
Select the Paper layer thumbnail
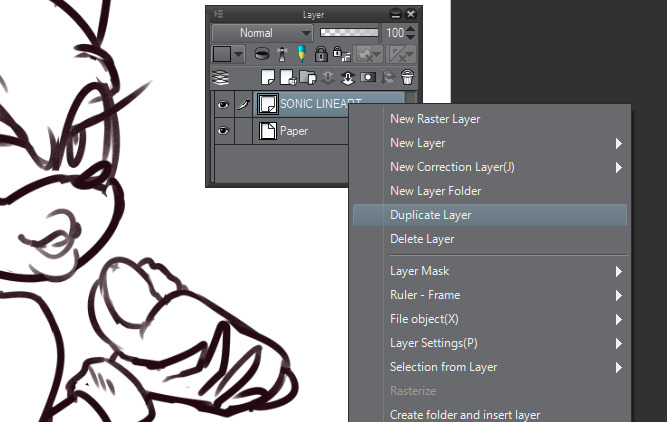click(x=267, y=131)
